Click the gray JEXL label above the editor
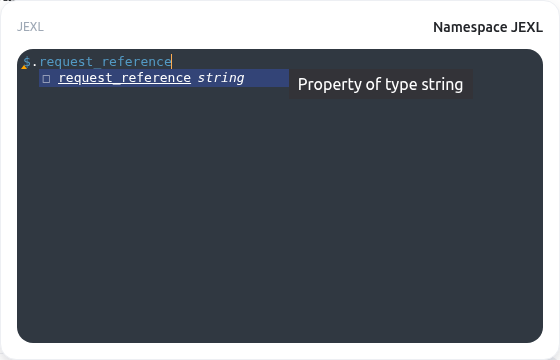Image resolution: width=560 pixels, height=360 pixels. tap(30, 27)
